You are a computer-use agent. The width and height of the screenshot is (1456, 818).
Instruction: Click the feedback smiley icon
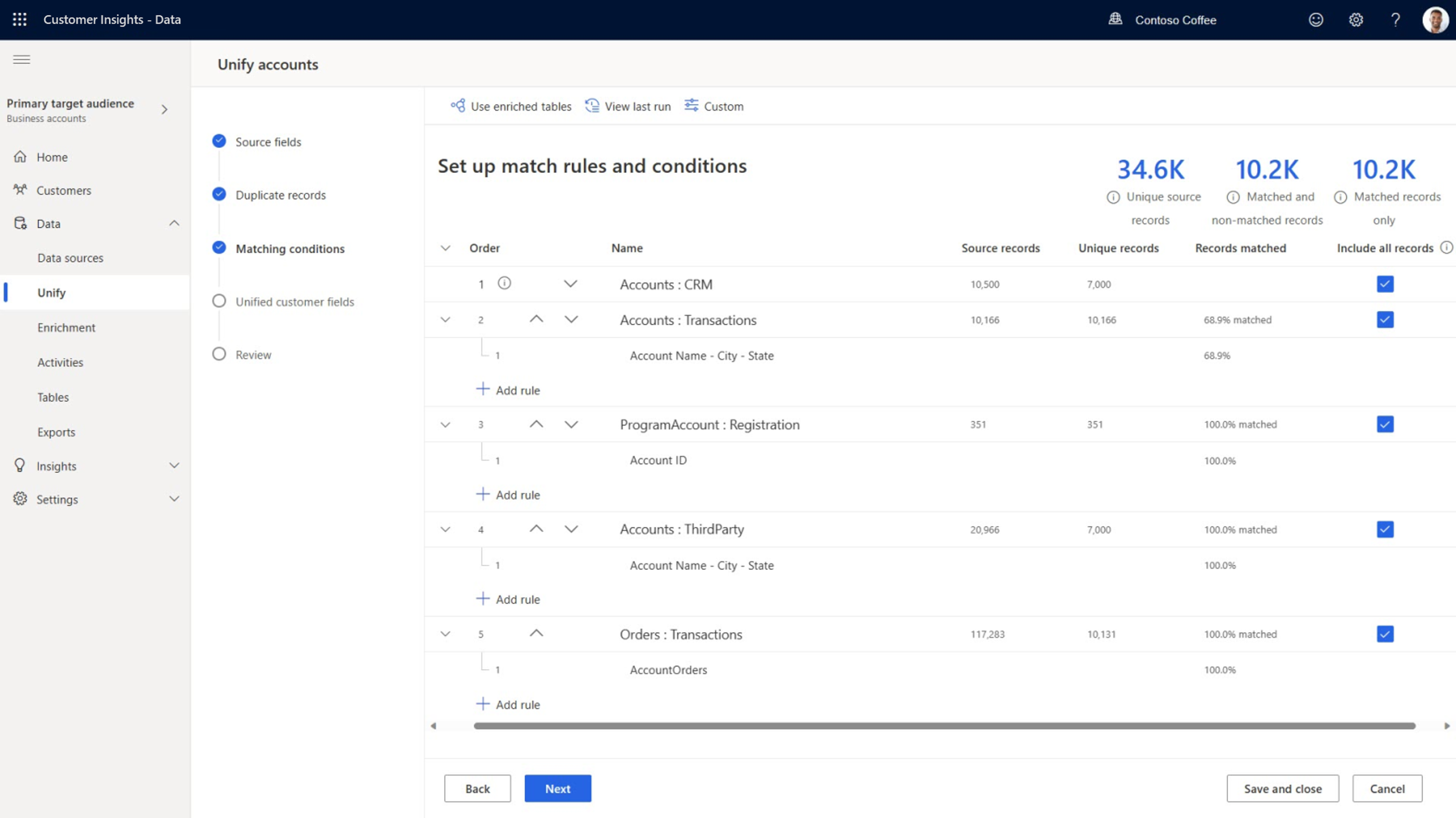(x=1316, y=20)
